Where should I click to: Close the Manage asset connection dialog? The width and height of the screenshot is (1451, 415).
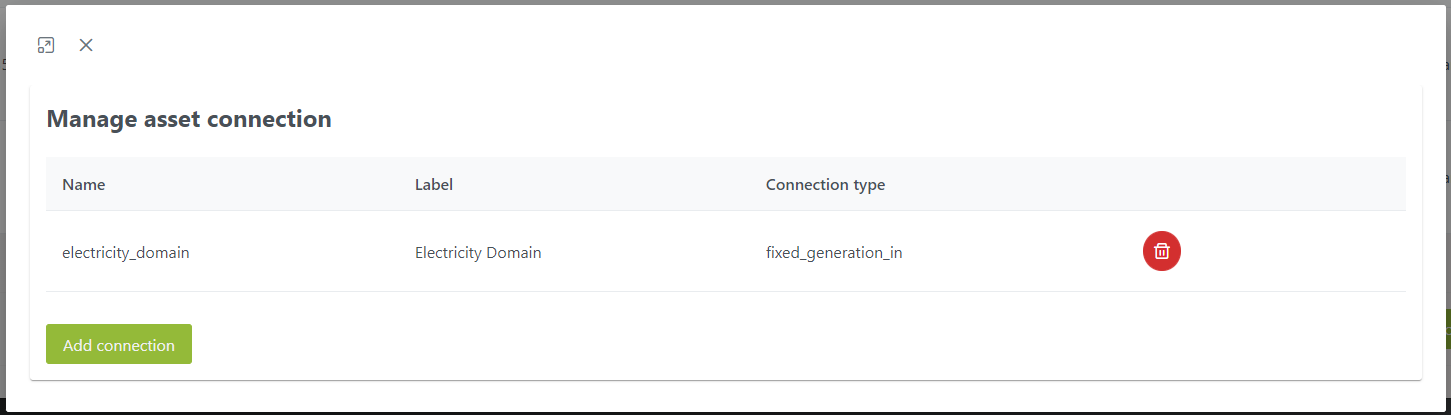[86, 45]
